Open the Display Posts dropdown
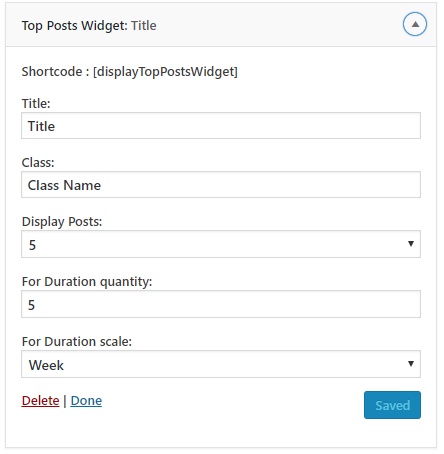This screenshot has height=454, width=444. 221,244
